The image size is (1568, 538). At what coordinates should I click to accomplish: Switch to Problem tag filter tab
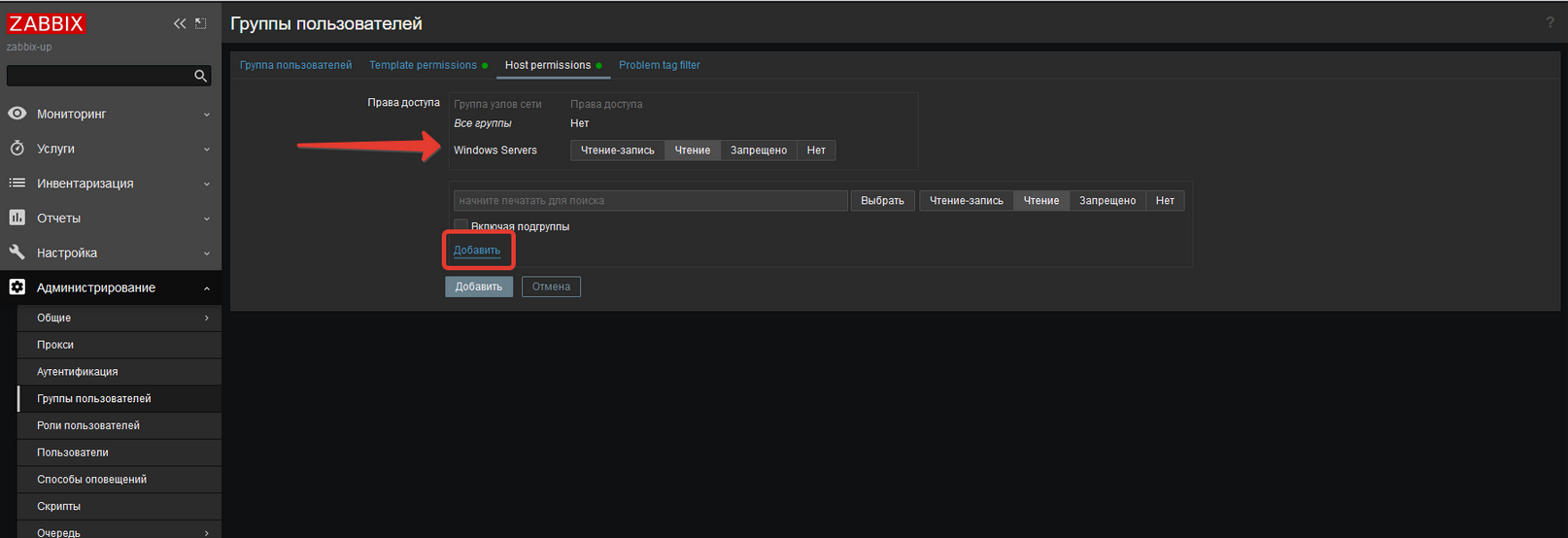click(660, 65)
